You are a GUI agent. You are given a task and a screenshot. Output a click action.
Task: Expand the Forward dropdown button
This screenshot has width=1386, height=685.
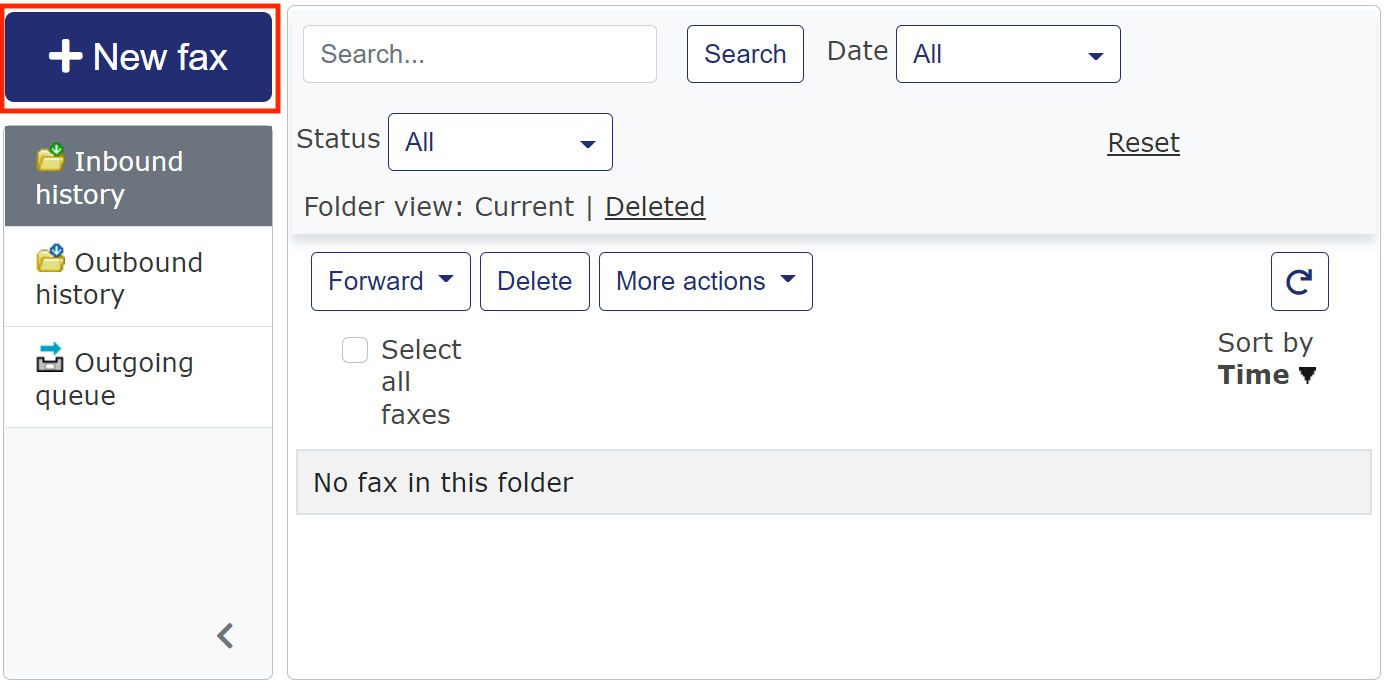(390, 282)
